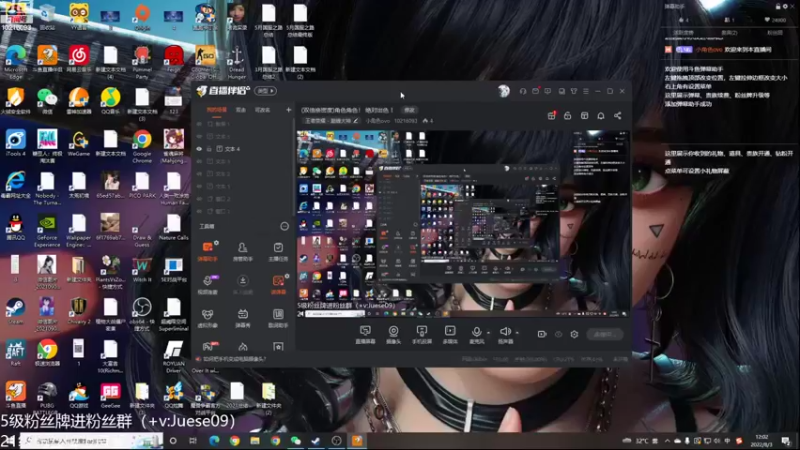
Task: Click the 修改 button next to stream title
Action: pyautogui.click(x=409, y=110)
